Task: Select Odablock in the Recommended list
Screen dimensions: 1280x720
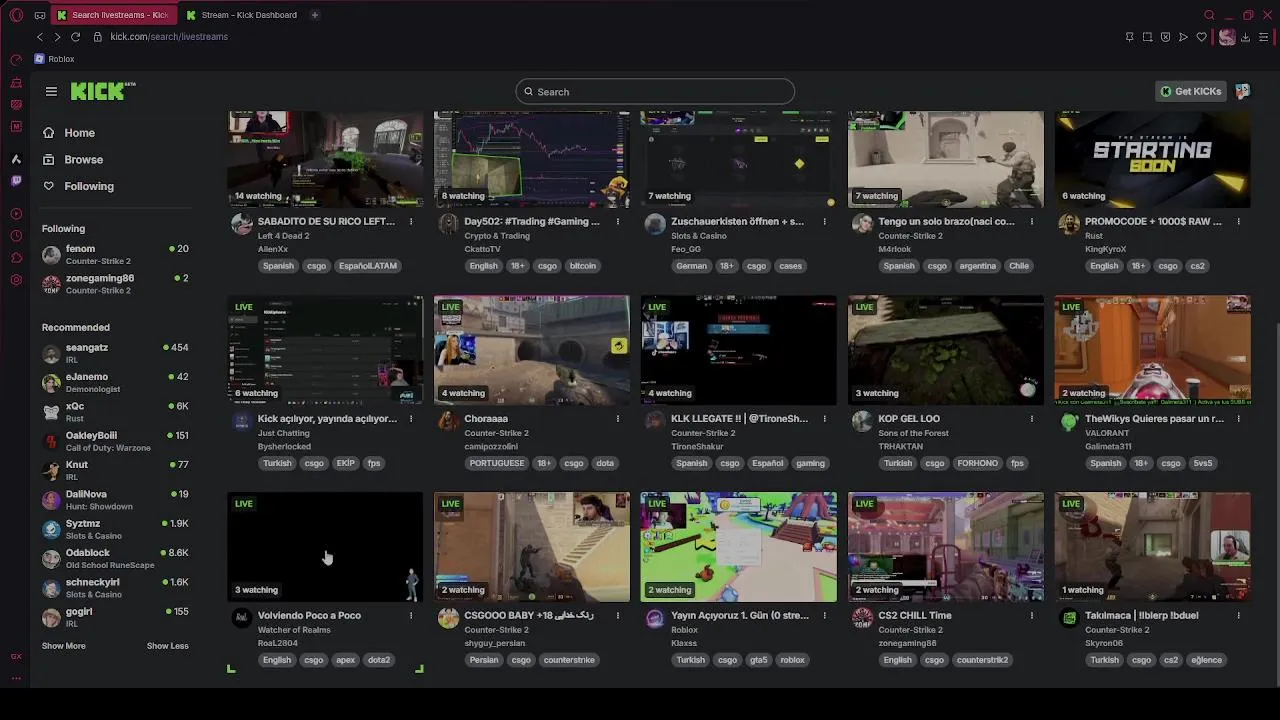Action: point(115,558)
